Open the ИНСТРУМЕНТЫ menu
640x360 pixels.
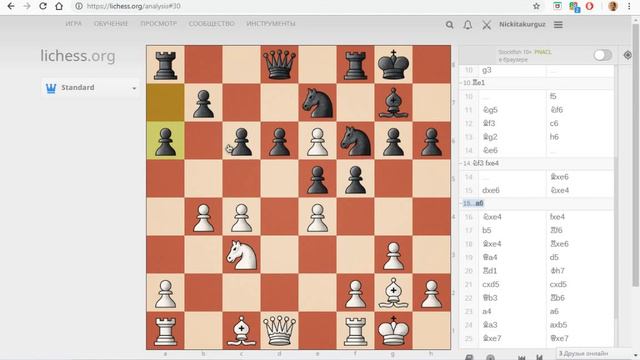[x=271, y=24]
